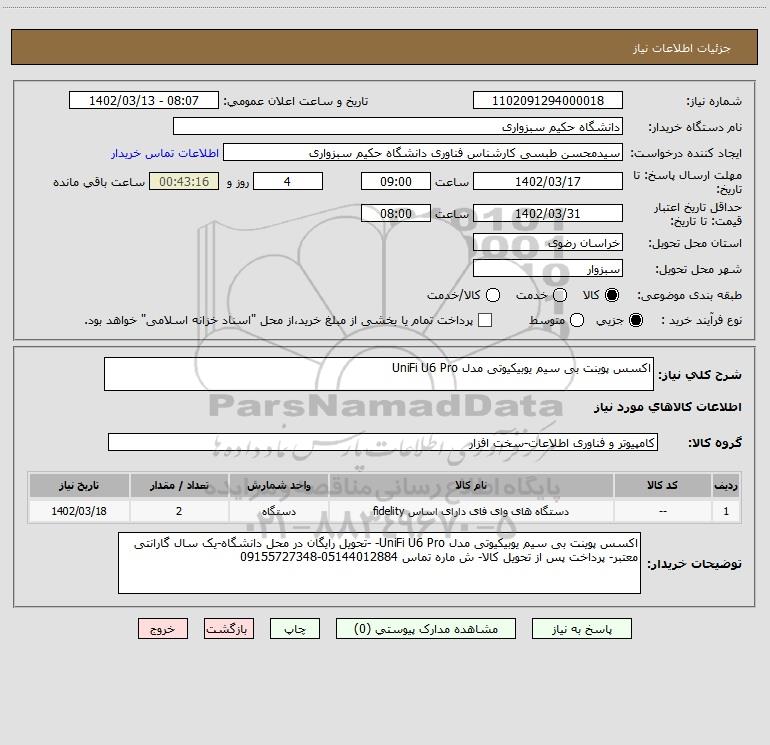Click the item name cell containing fidelity
The height and width of the screenshot is (745, 770).
pos(471,511)
